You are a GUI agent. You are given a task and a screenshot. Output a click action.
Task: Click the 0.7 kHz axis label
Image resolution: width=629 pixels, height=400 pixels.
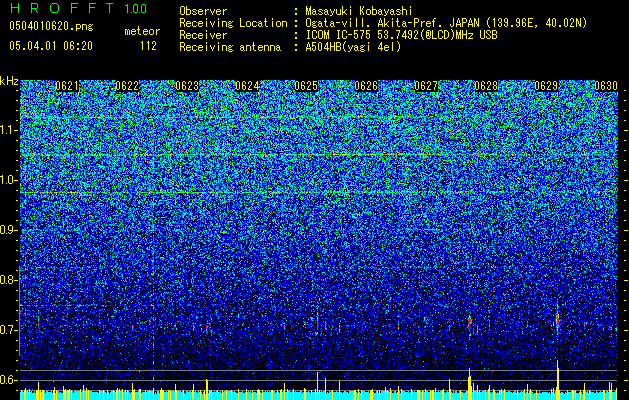[8, 330]
